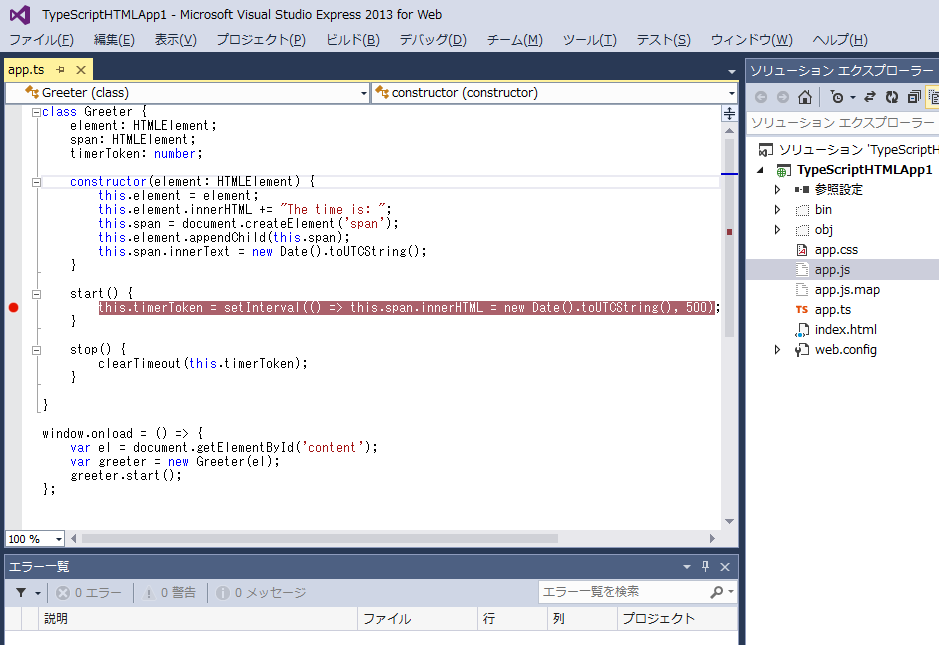The height and width of the screenshot is (645, 939).
Task: Select app.js in Solution Explorer
Action: [x=832, y=270]
